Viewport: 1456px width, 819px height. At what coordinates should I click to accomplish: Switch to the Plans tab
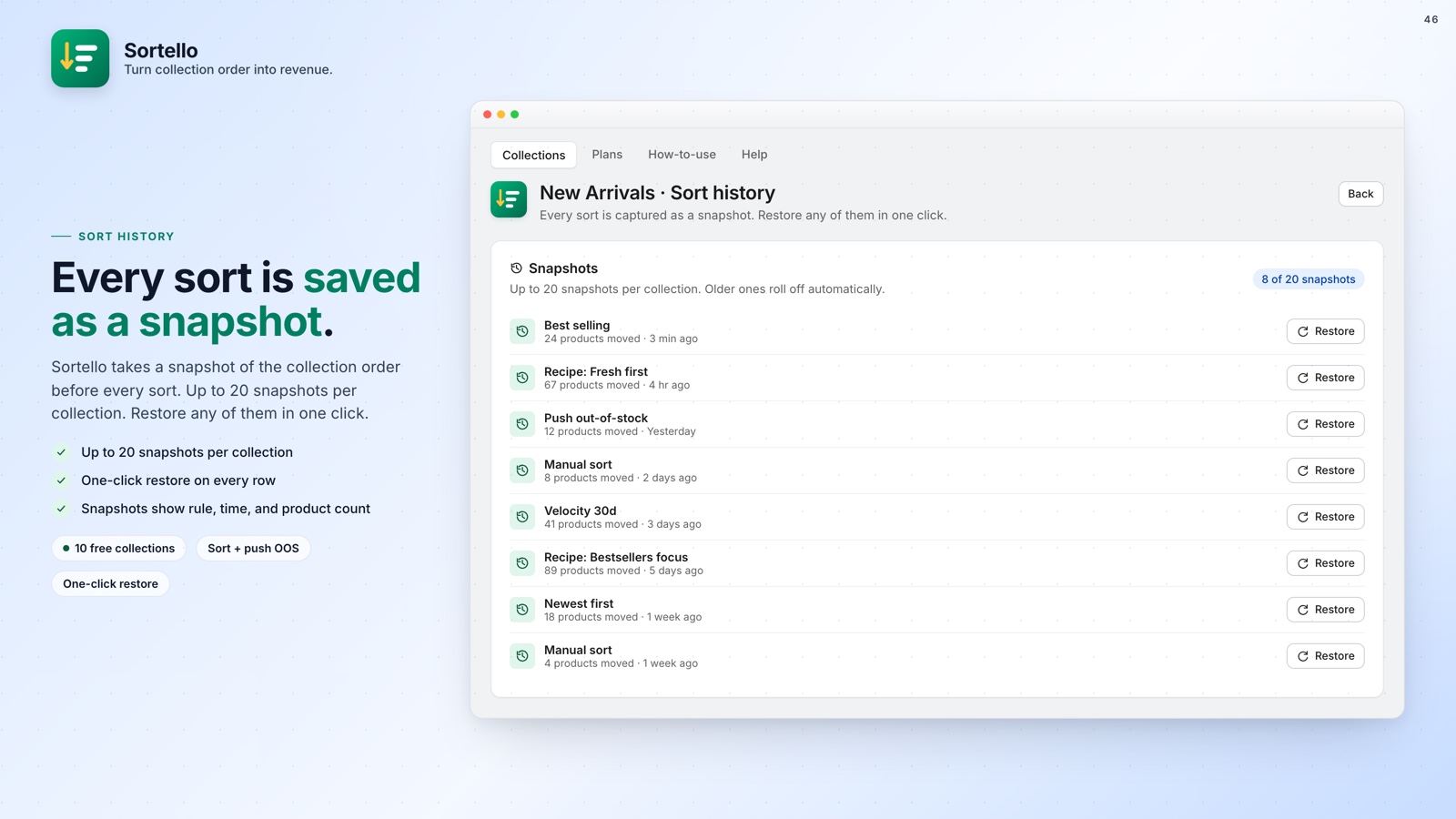(x=607, y=155)
